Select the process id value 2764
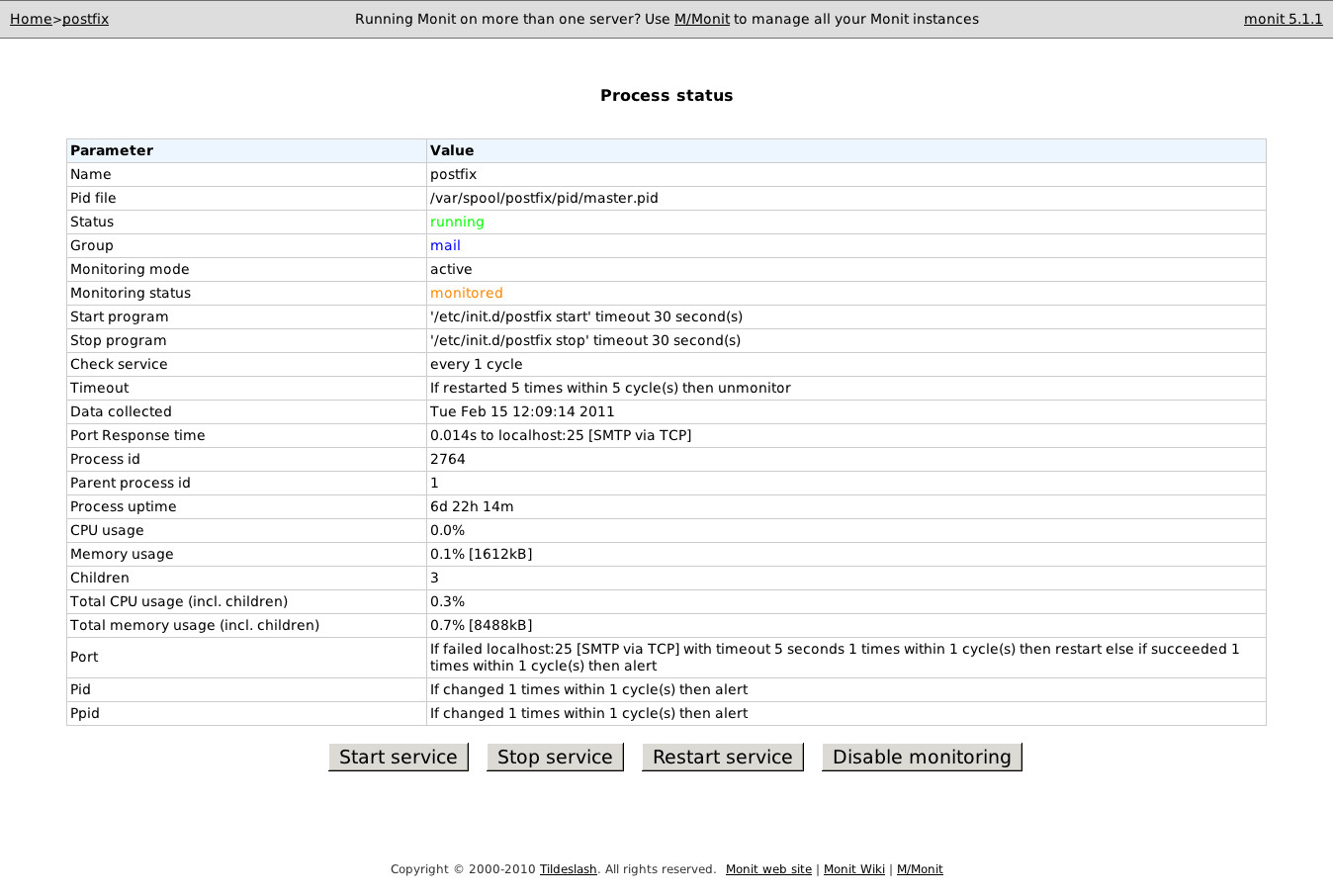This screenshot has width=1333, height=896. (x=448, y=459)
